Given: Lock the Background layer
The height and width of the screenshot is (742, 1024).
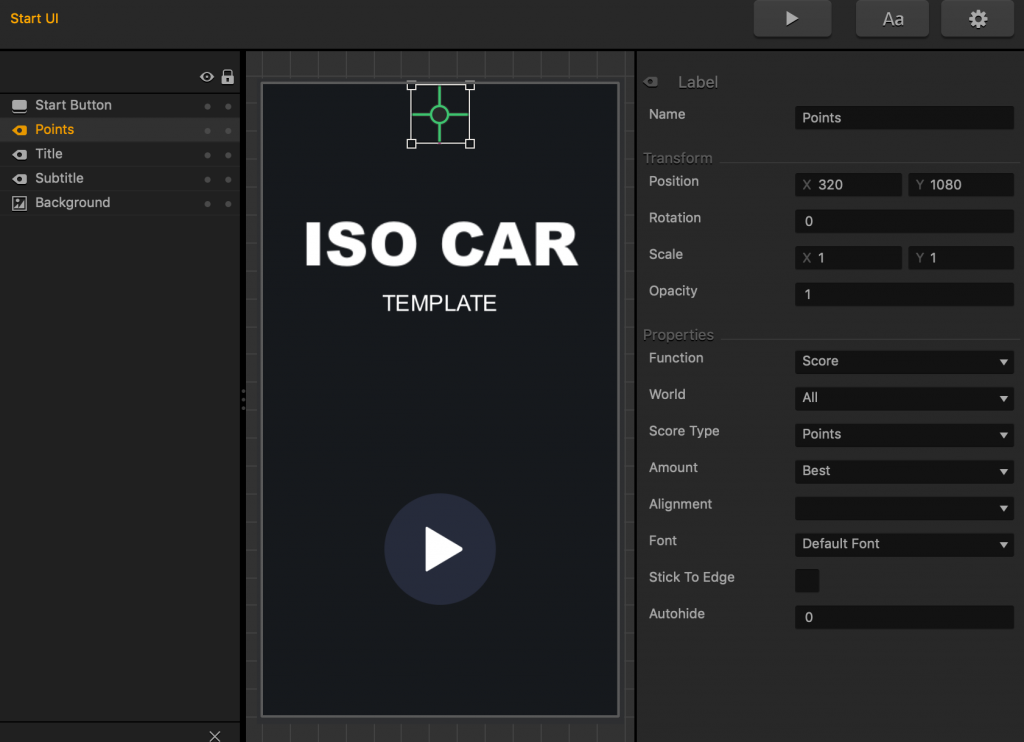Looking at the screenshot, I should pyautogui.click(x=228, y=202).
